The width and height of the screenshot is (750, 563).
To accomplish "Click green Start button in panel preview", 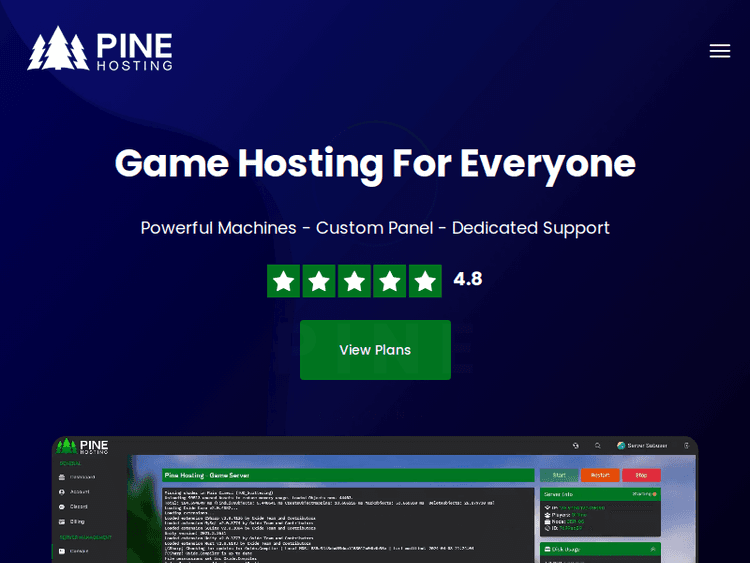I will (559, 475).
